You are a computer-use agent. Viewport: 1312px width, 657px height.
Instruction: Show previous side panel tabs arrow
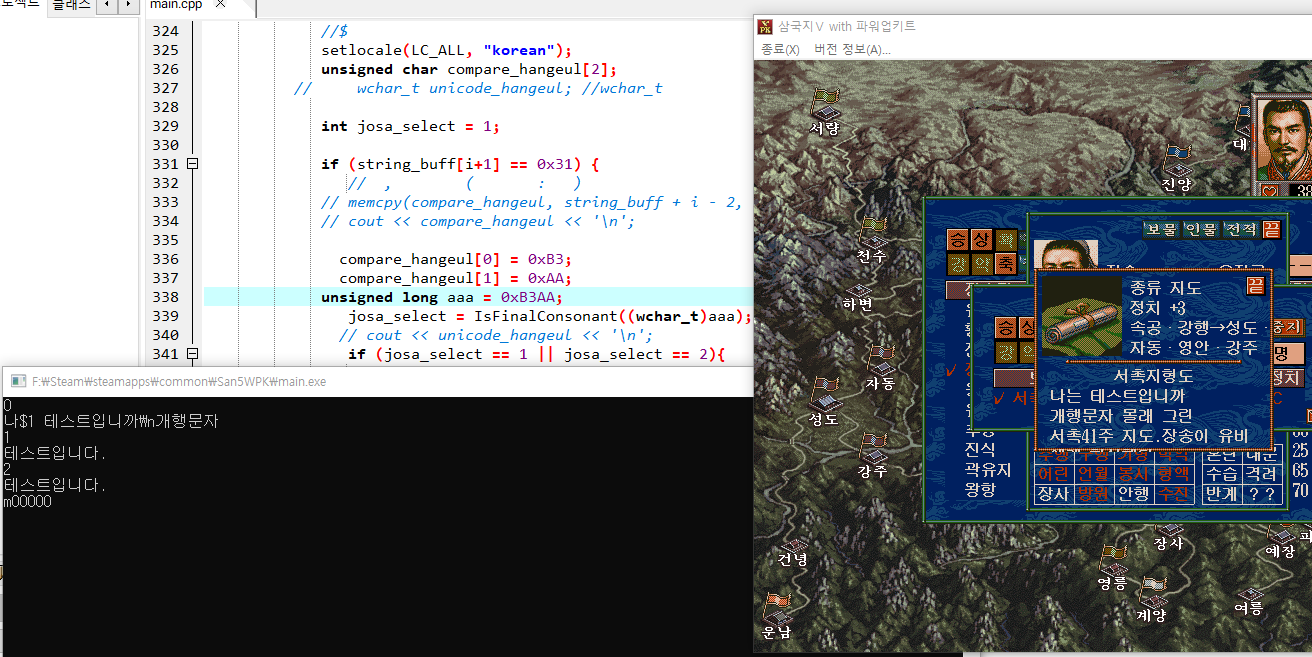coord(107,5)
